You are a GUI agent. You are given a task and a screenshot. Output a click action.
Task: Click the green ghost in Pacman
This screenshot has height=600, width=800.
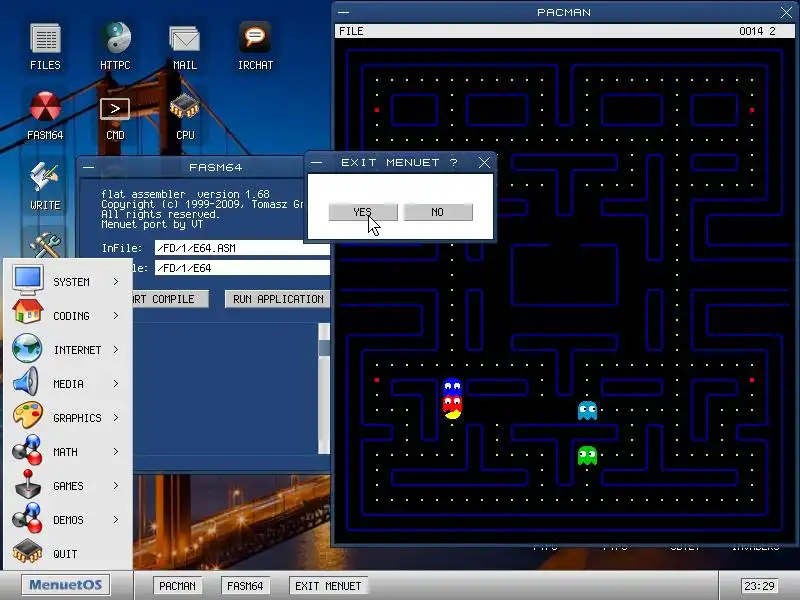[x=587, y=455]
